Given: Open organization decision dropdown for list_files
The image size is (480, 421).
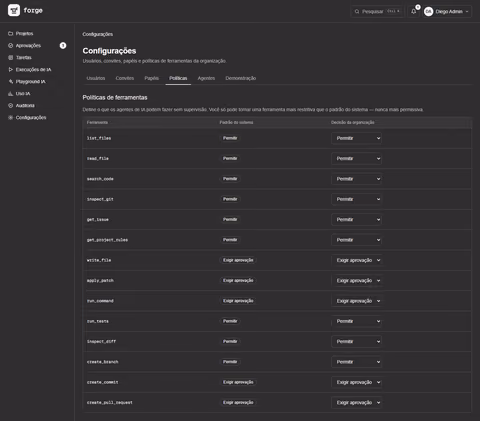Looking at the screenshot, I should (x=356, y=138).
